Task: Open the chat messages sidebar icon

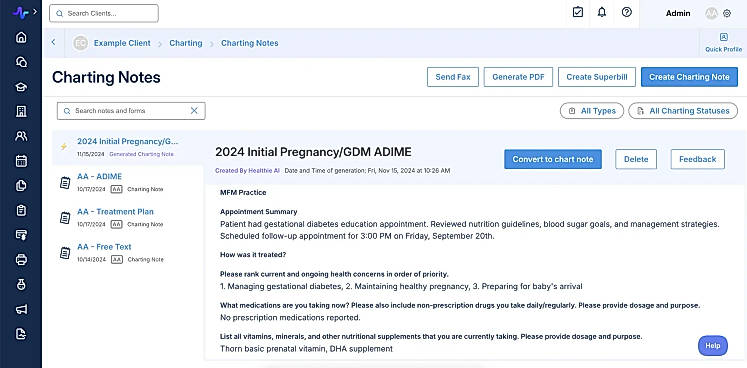Action: pyautogui.click(x=21, y=62)
